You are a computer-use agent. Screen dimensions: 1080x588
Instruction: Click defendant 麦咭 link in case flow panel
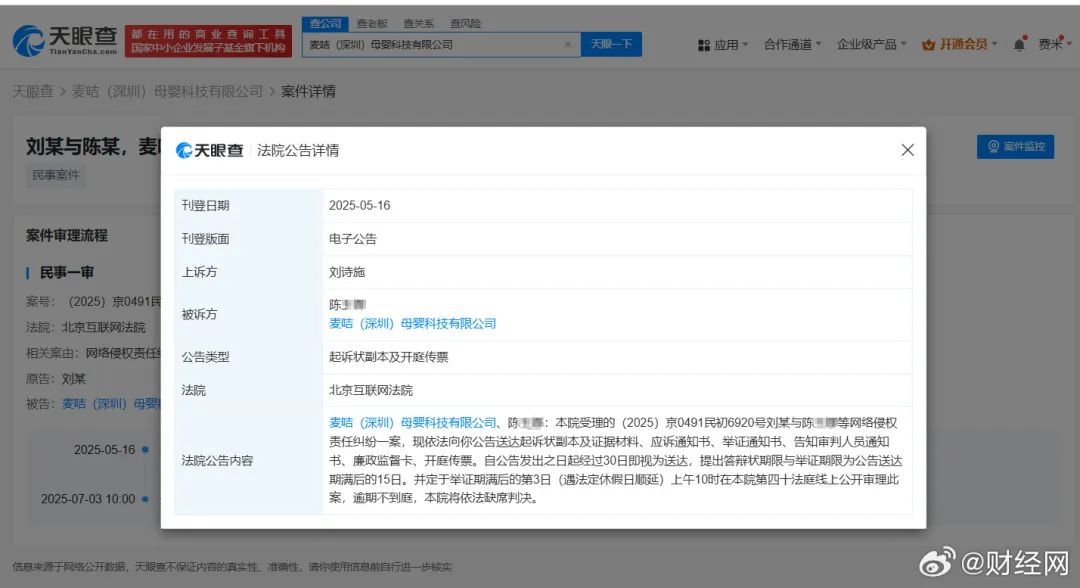tap(111, 403)
